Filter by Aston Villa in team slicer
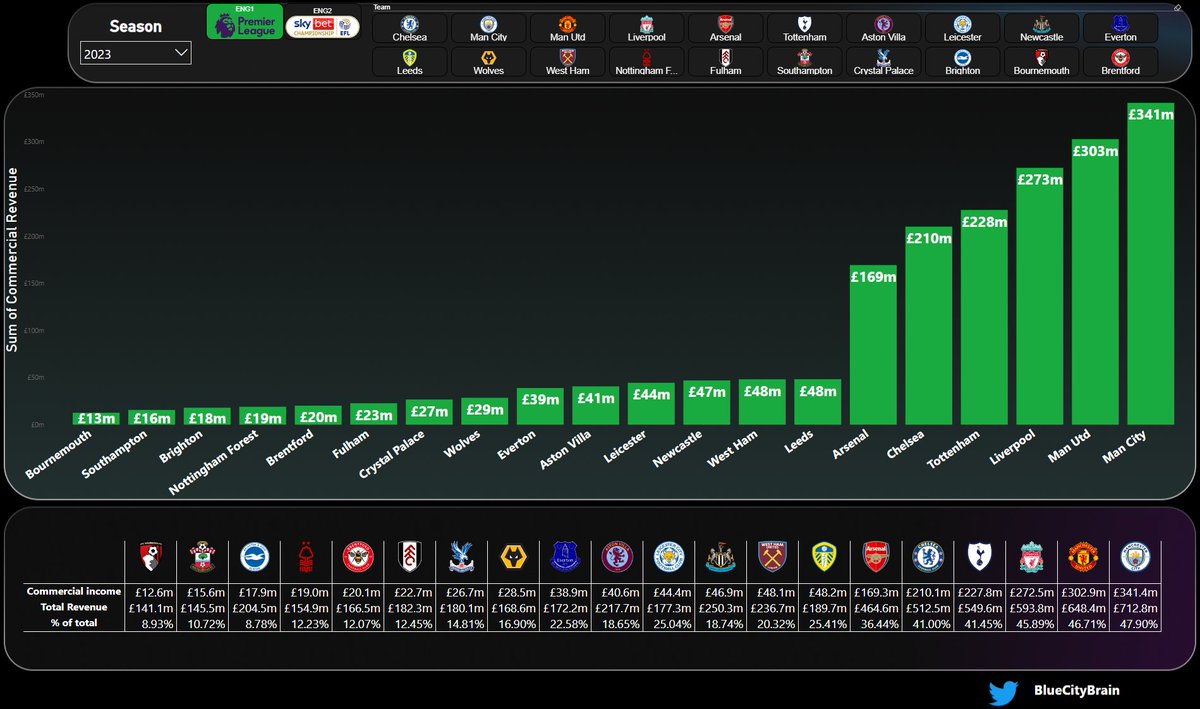1200x709 pixels. pyautogui.click(x=883, y=28)
